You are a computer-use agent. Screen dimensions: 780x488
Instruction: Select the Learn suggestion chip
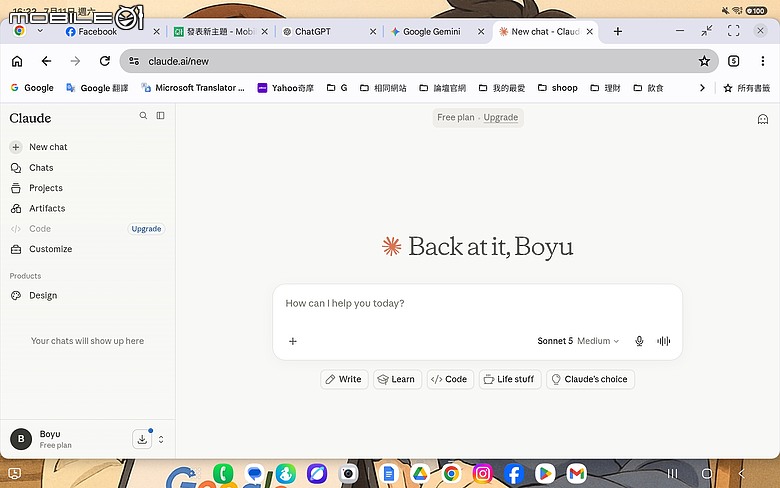(397, 379)
